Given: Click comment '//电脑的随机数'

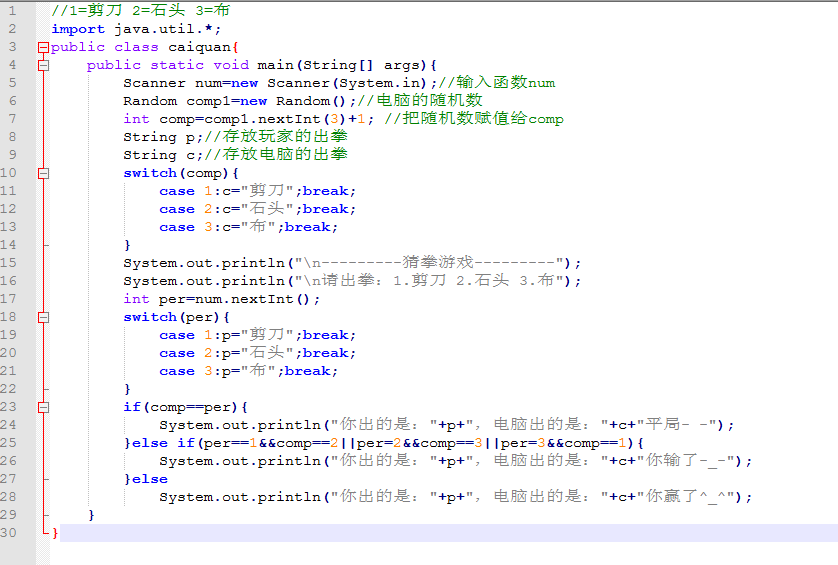Looking at the screenshot, I should click(x=420, y=100).
